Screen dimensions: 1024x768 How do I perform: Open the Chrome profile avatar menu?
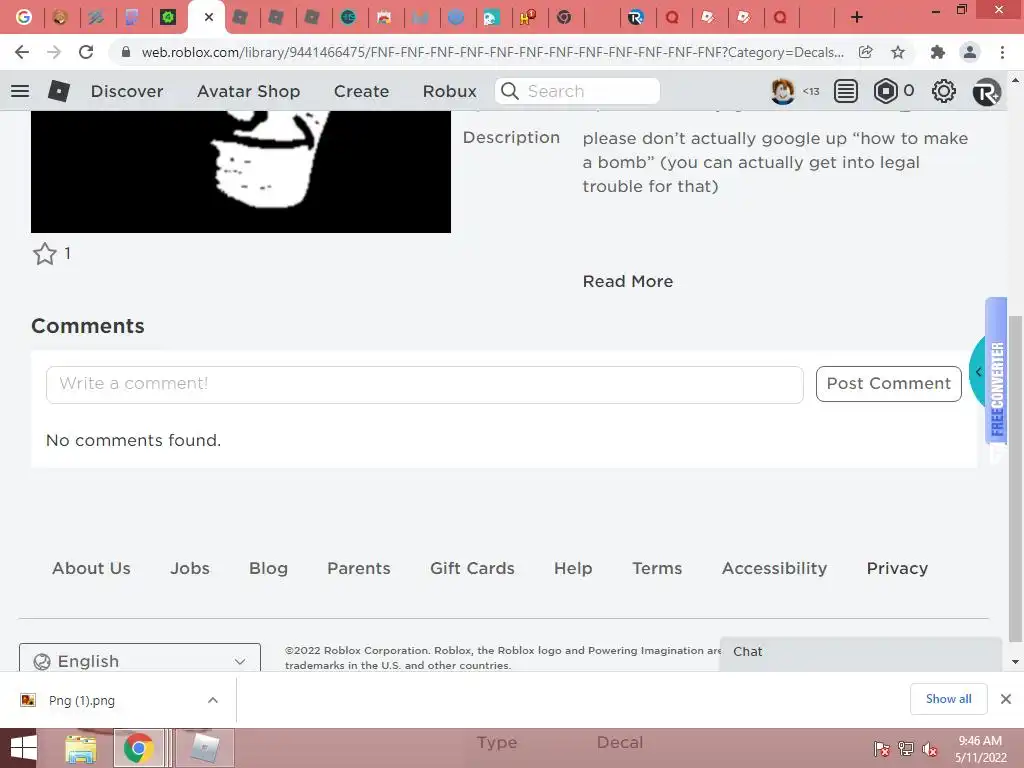(x=970, y=52)
